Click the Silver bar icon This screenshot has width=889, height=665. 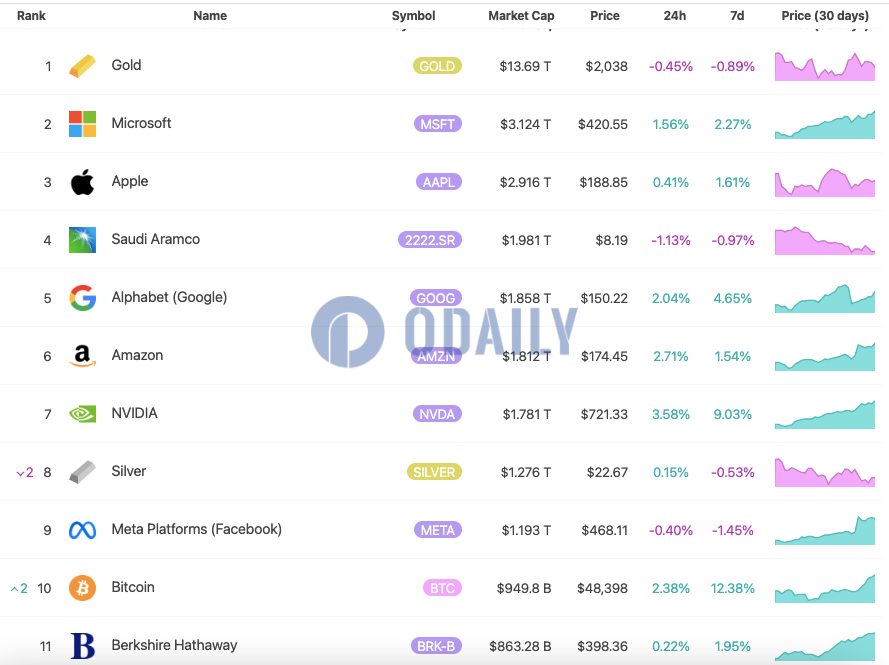(82, 472)
